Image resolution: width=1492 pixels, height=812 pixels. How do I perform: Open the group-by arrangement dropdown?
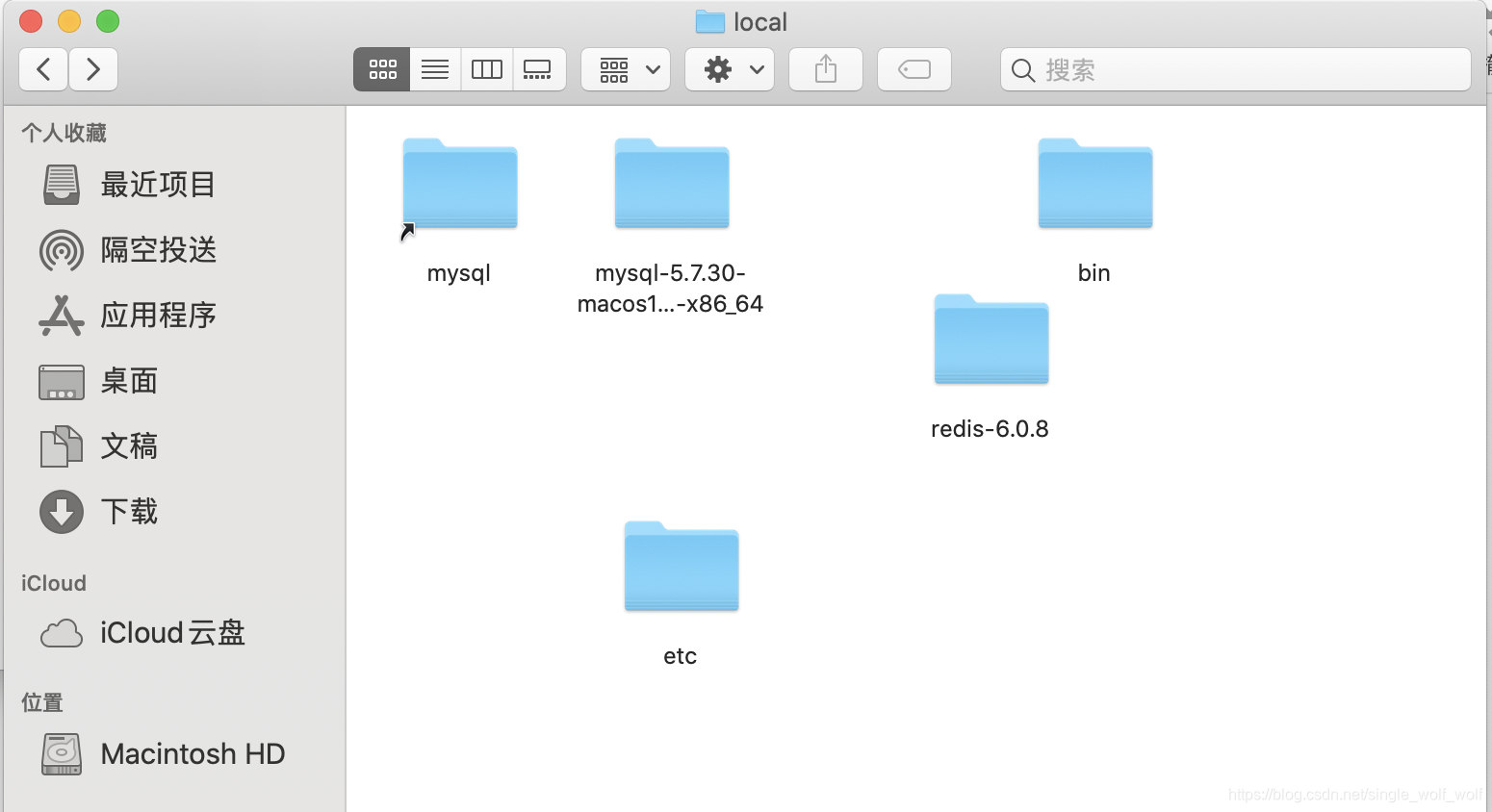tap(626, 69)
